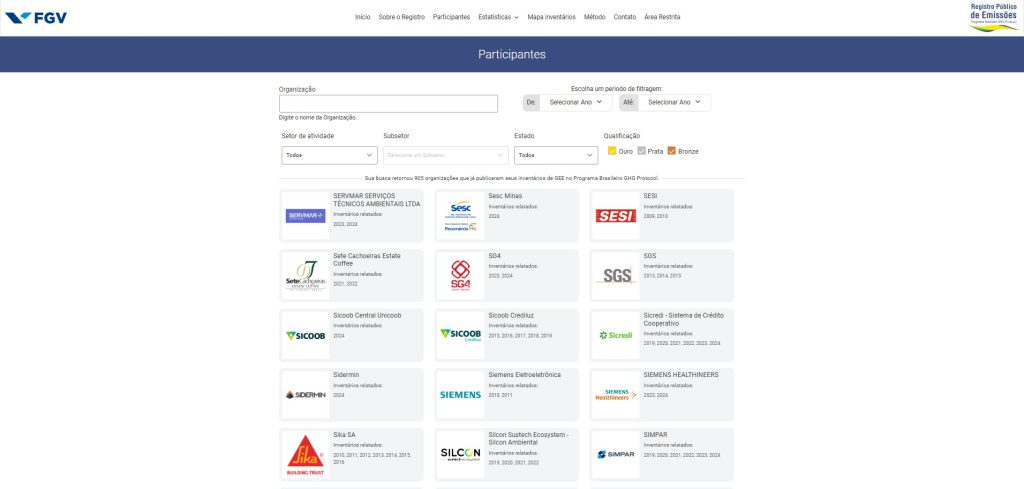The image size is (1024, 489).
Task: Toggle the Ouro qualification checkbox
Action: click(x=612, y=151)
